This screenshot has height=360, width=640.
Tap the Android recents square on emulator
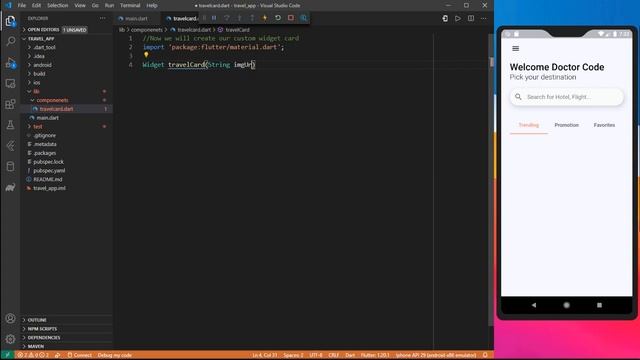pos(599,305)
